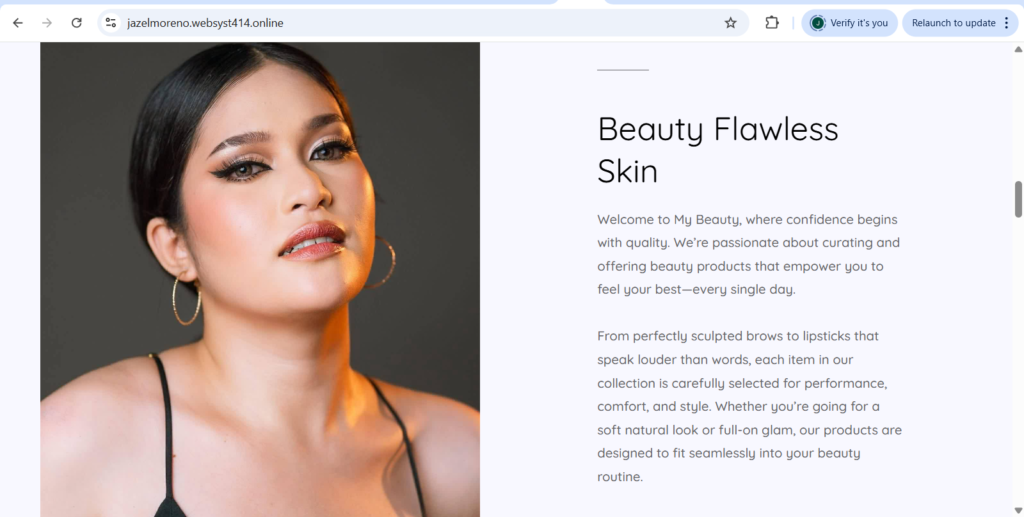This screenshot has height=517, width=1024.
Task: Click the "Beauty Flawless Skin" heading
Action: [718, 149]
